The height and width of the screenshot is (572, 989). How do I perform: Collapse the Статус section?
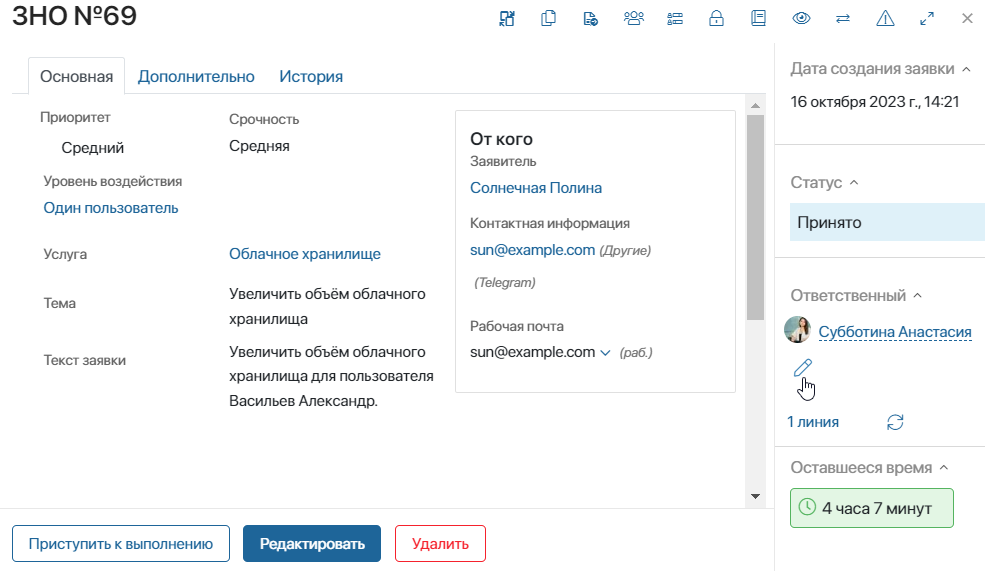[x=854, y=182]
